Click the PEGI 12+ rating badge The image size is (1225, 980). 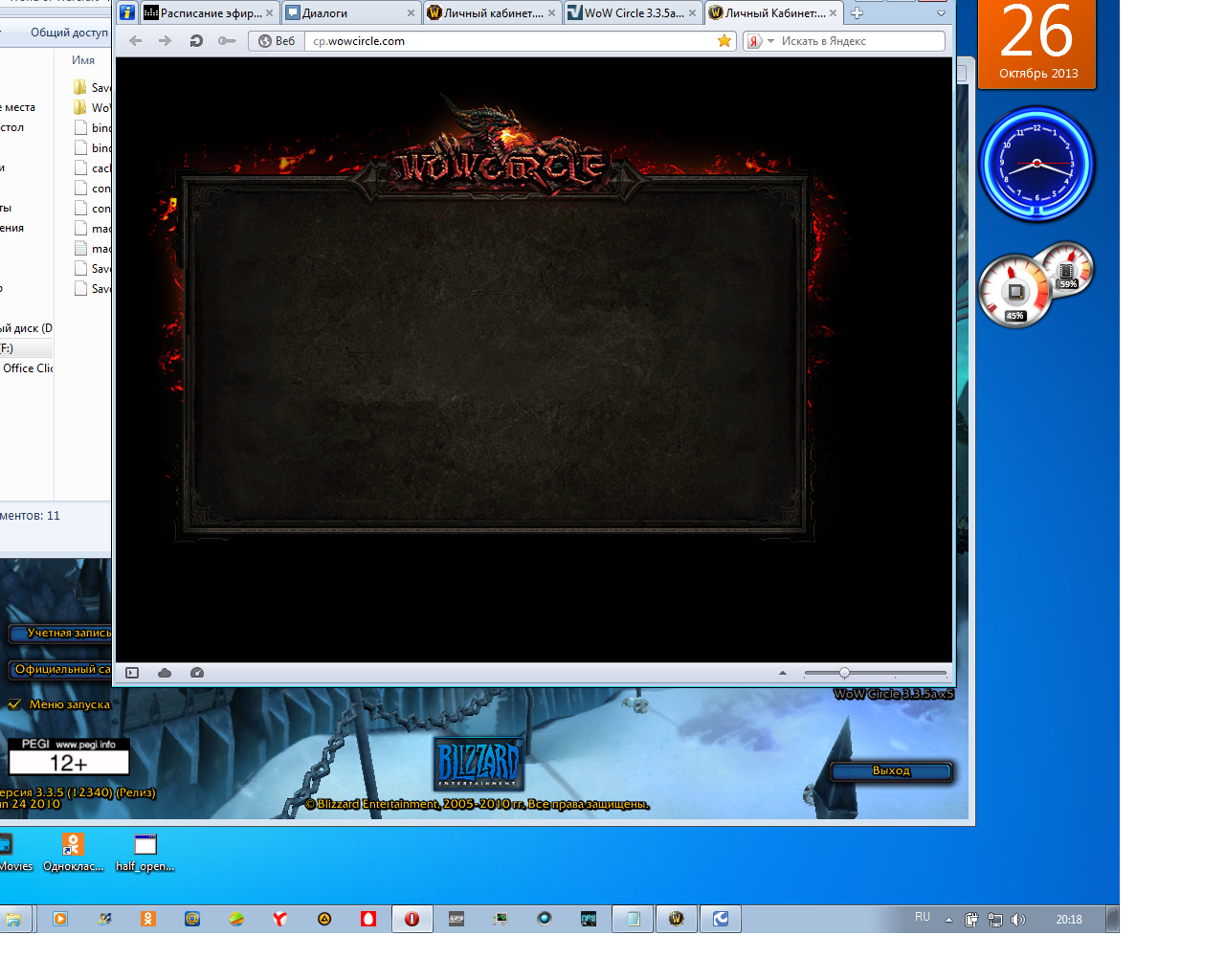pos(69,756)
